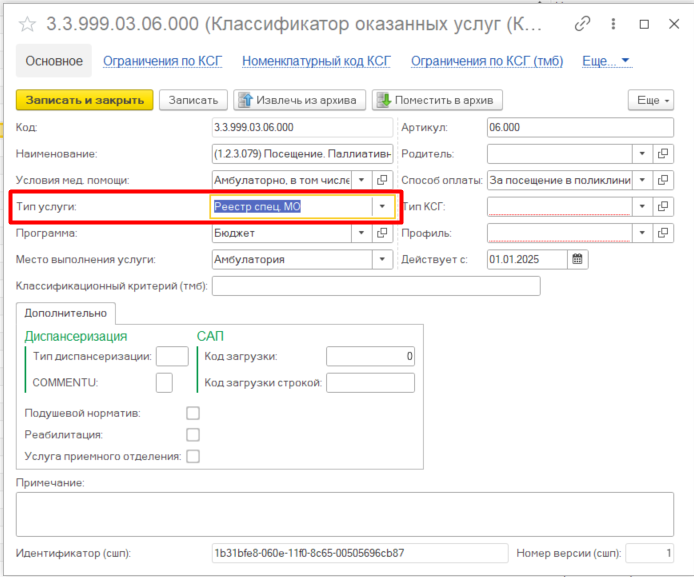Image resolution: width=694 pixels, height=577 pixels.
Task: Expand the Место выполнения услуги dropdown
Action: (x=382, y=259)
